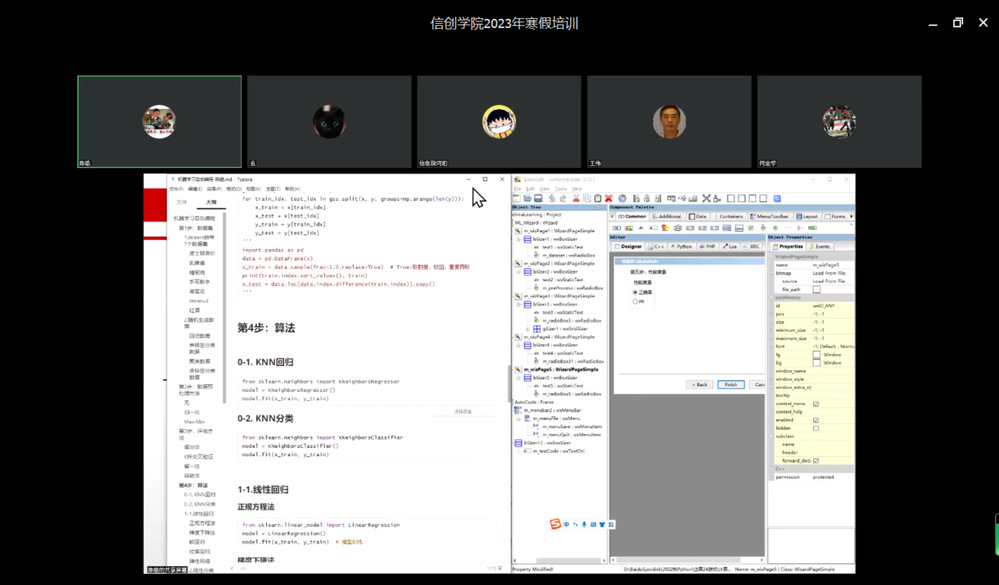Click the Sogou toolbox grid icon
This screenshot has width=999, height=585.
point(612,524)
